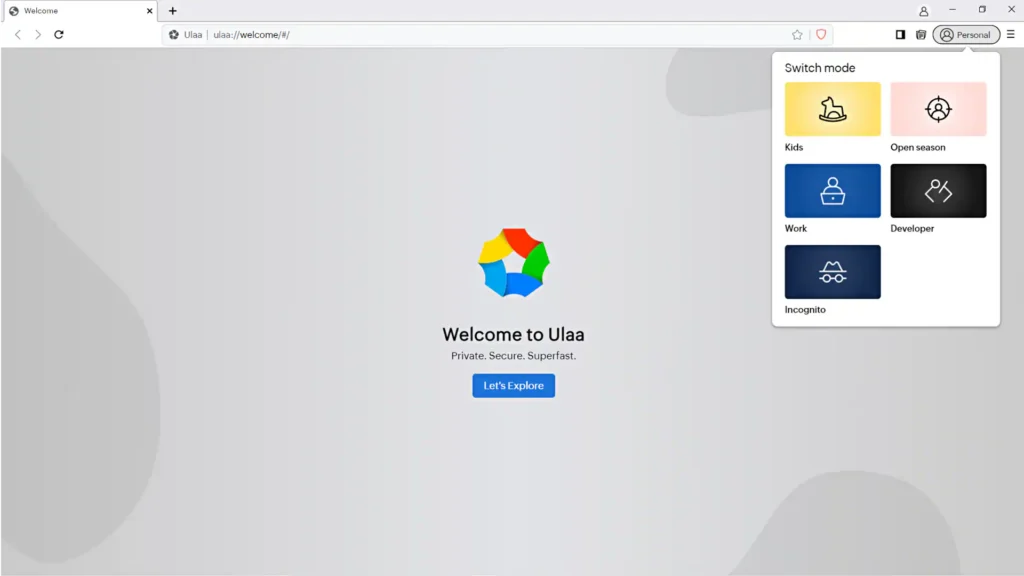Open the browsing data cleanup icon
This screenshot has height=576, width=1024.
(x=920, y=33)
